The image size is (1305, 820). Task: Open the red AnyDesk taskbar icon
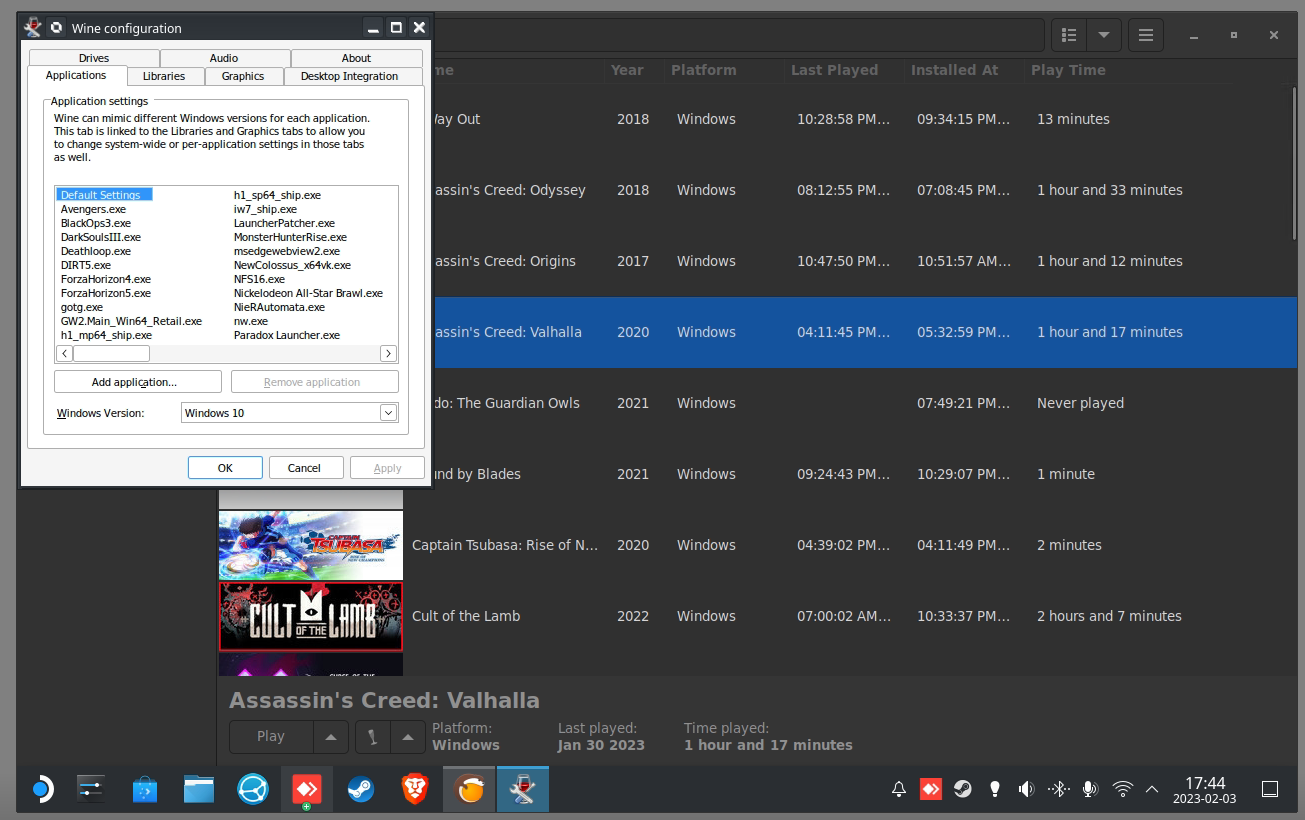pyautogui.click(x=307, y=790)
